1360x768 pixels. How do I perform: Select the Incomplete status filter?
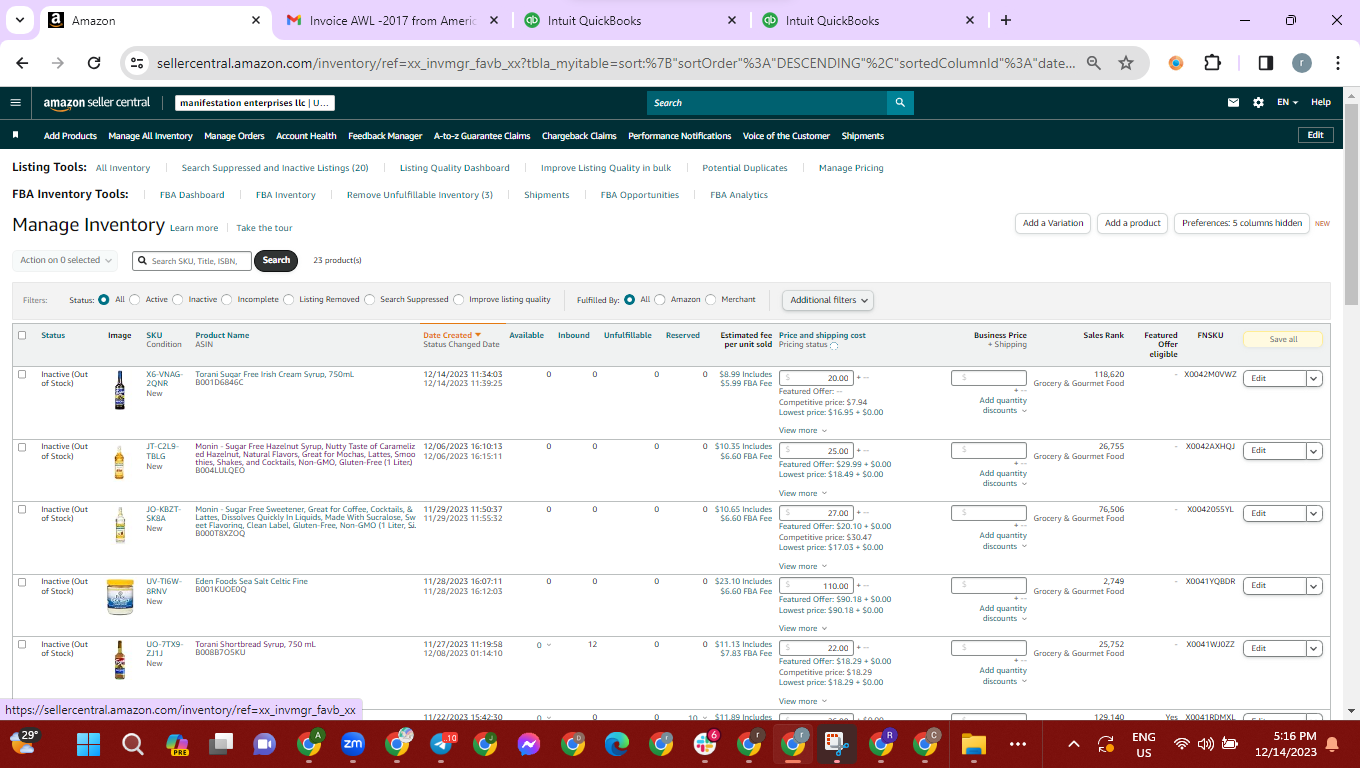(227, 299)
